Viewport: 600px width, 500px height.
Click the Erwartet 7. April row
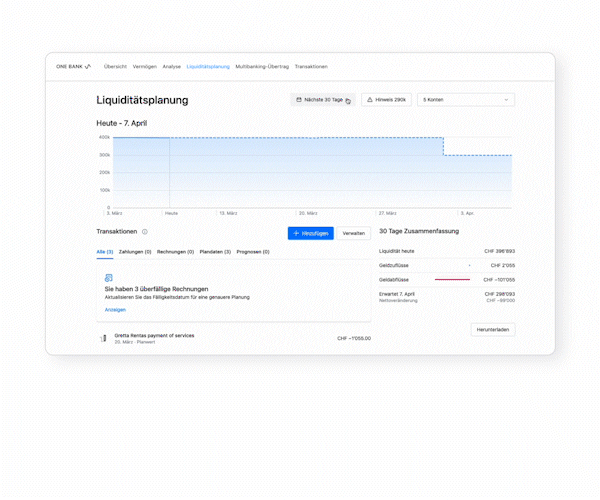(x=447, y=297)
